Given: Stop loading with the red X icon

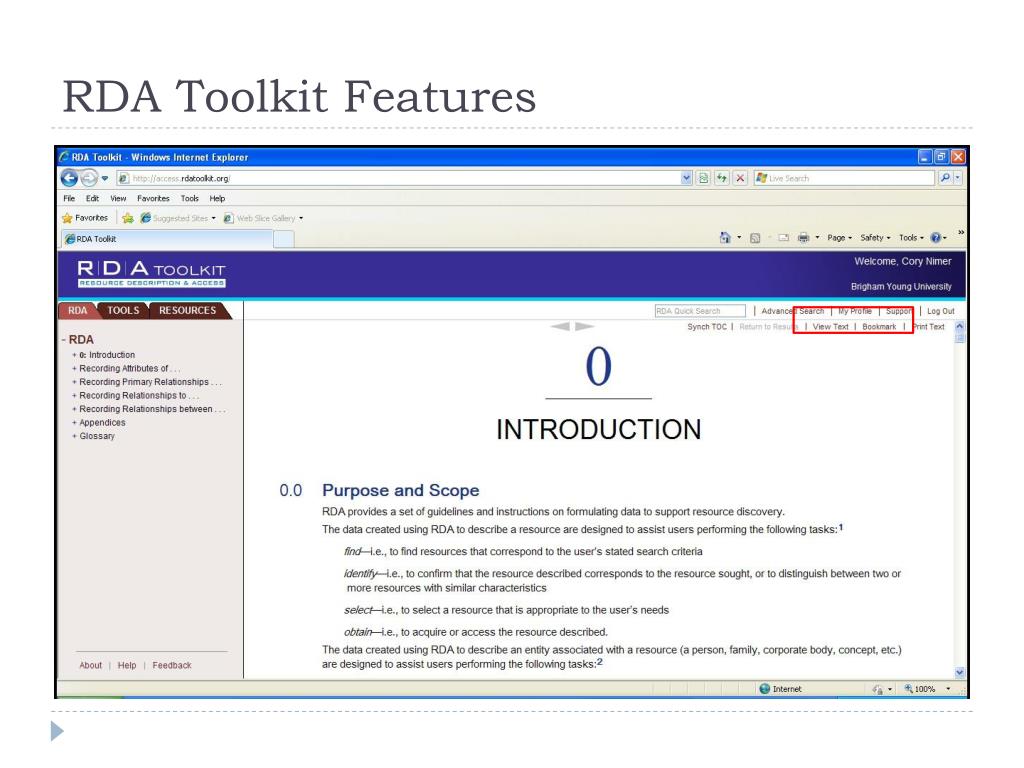Looking at the screenshot, I should 740,178.
